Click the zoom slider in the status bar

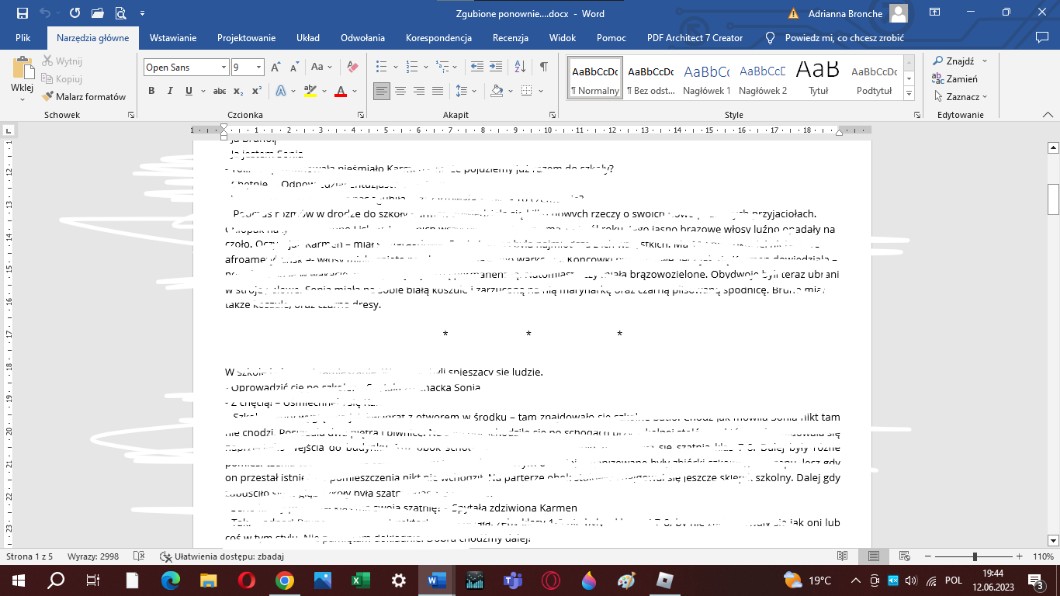pyautogui.click(x=975, y=556)
